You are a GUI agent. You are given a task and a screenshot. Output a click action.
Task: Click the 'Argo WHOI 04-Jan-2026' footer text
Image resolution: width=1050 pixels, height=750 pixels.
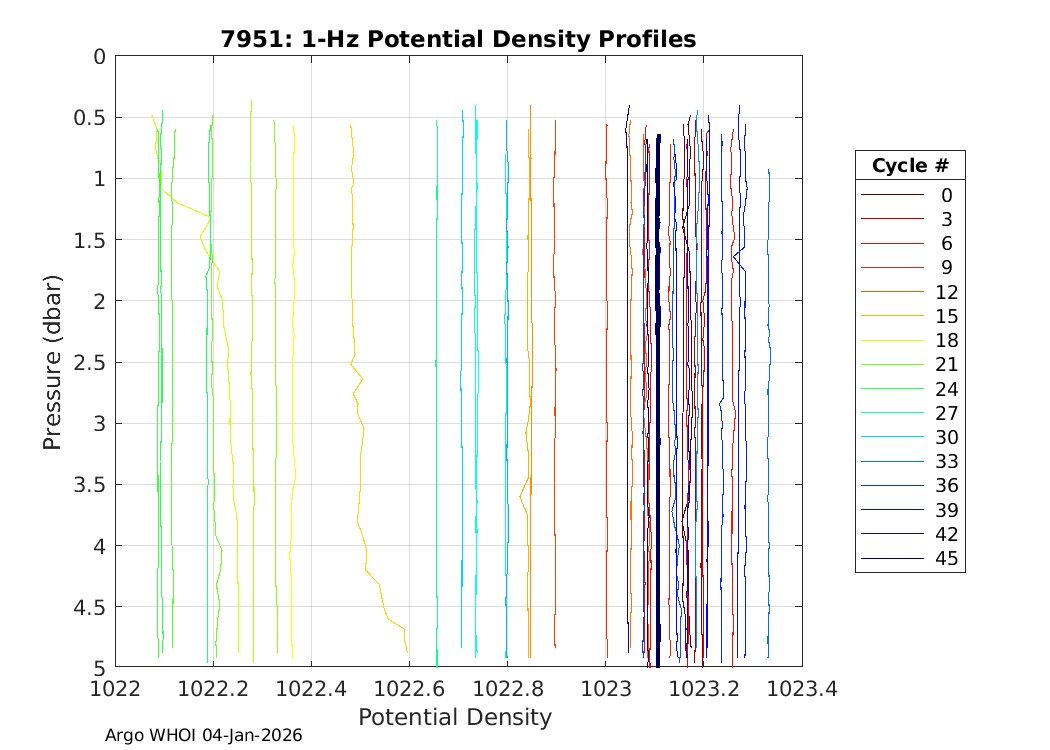pyautogui.click(x=204, y=735)
